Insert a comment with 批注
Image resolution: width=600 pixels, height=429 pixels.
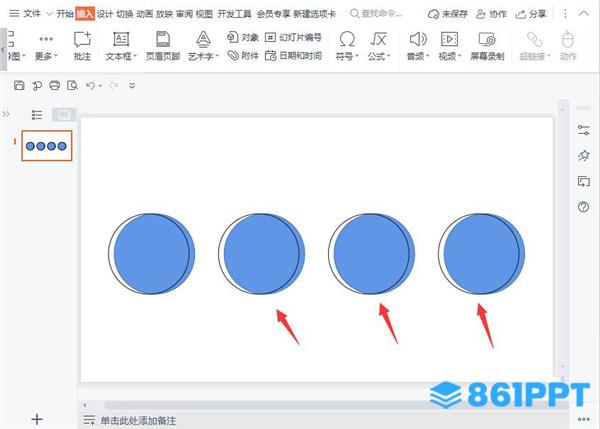coord(82,46)
